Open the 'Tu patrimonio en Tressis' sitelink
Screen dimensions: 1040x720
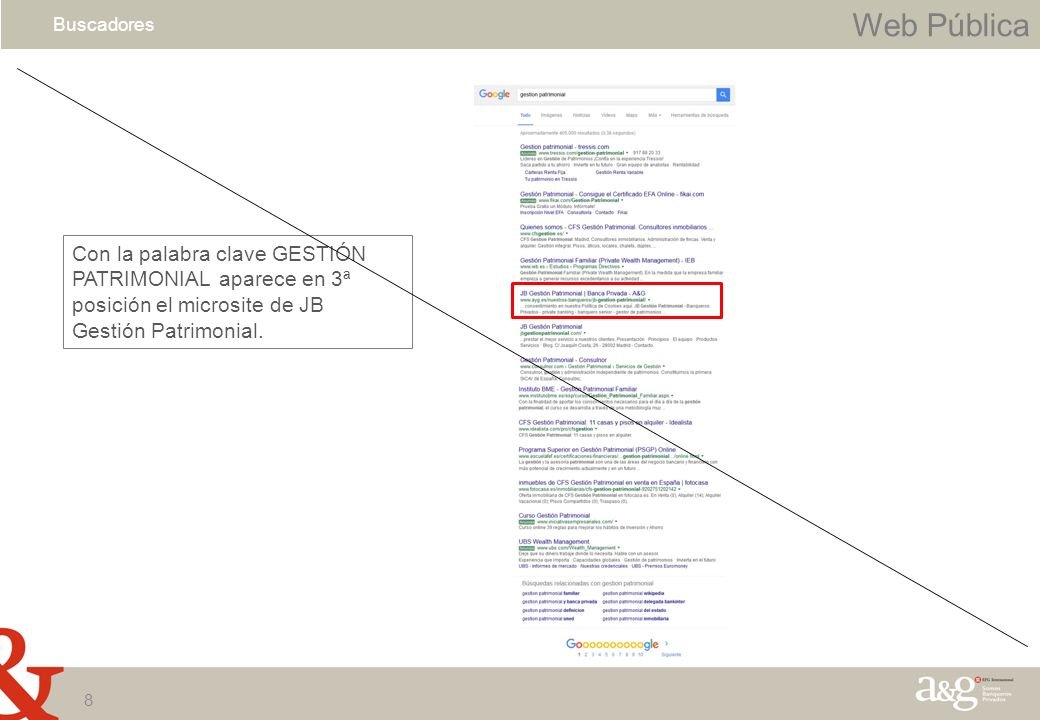(551, 179)
